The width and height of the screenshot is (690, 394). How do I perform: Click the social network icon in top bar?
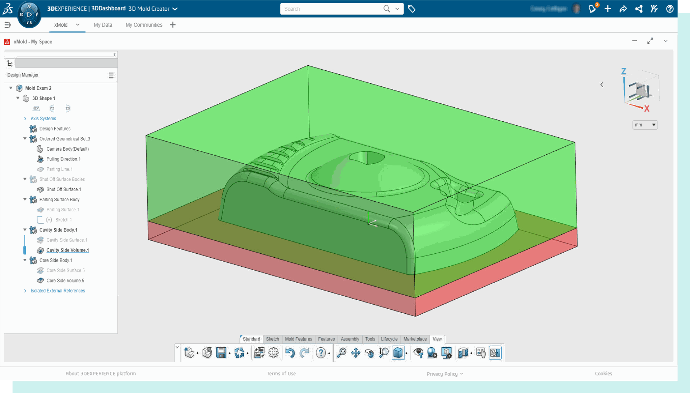639,8
